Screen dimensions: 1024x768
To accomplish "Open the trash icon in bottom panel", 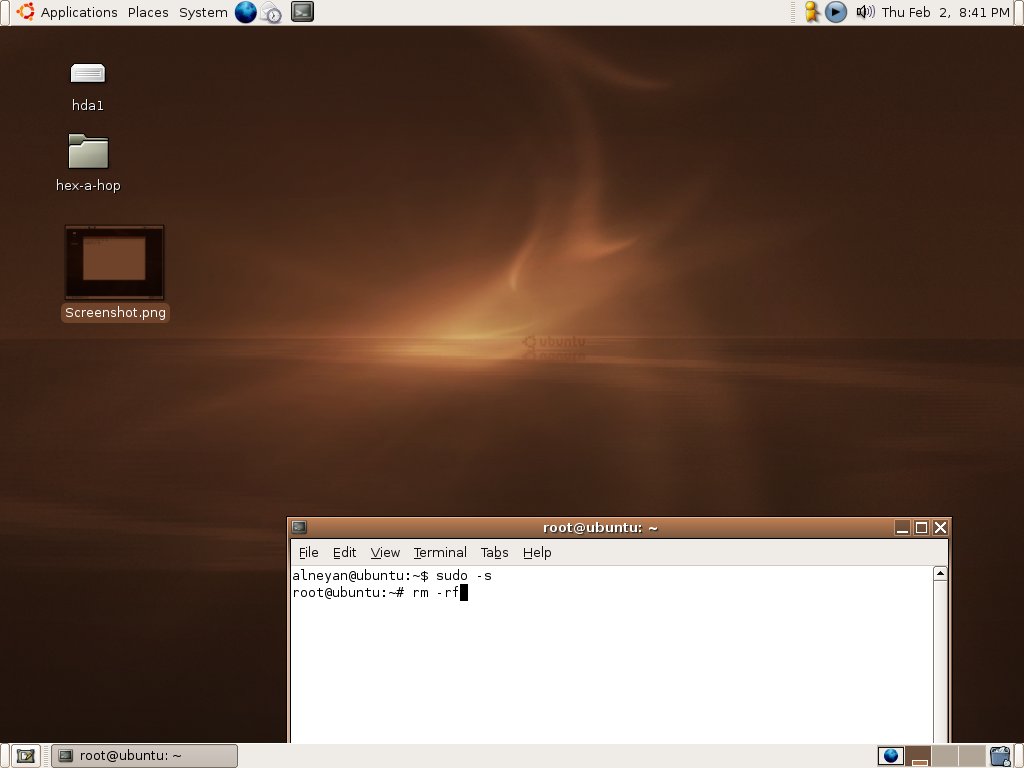I will click(x=1000, y=756).
